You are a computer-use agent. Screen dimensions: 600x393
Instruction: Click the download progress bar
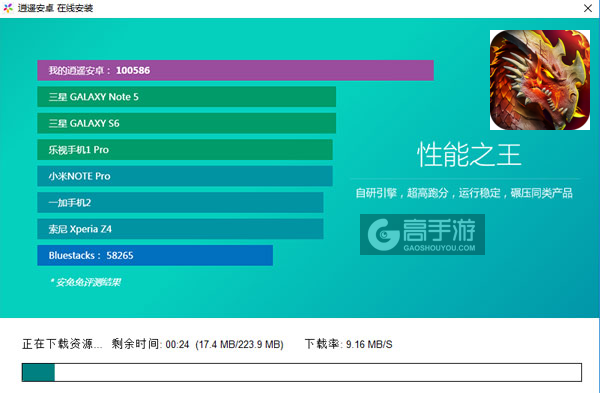click(x=302, y=372)
